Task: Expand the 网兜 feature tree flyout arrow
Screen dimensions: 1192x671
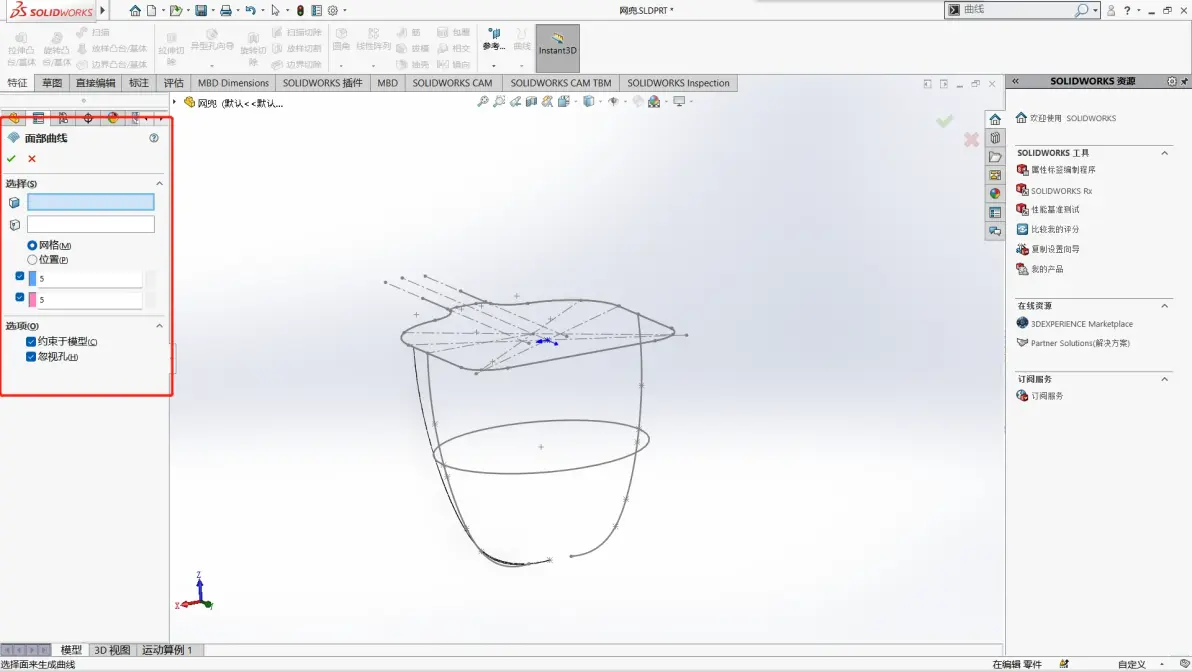Action: 175,102
